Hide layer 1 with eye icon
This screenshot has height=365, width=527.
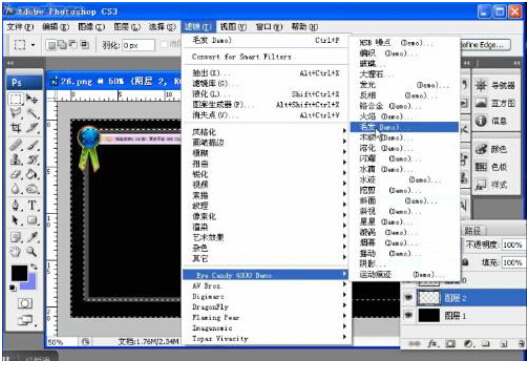[408, 315]
